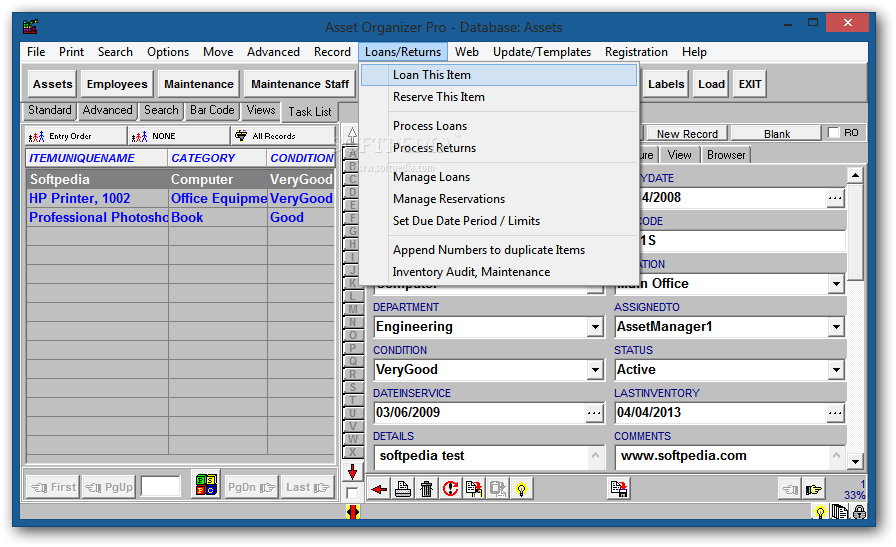Click the trash can delete icon
Viewport: 896px width, 547px height.
pyautogui.click(x=426, y=489)
